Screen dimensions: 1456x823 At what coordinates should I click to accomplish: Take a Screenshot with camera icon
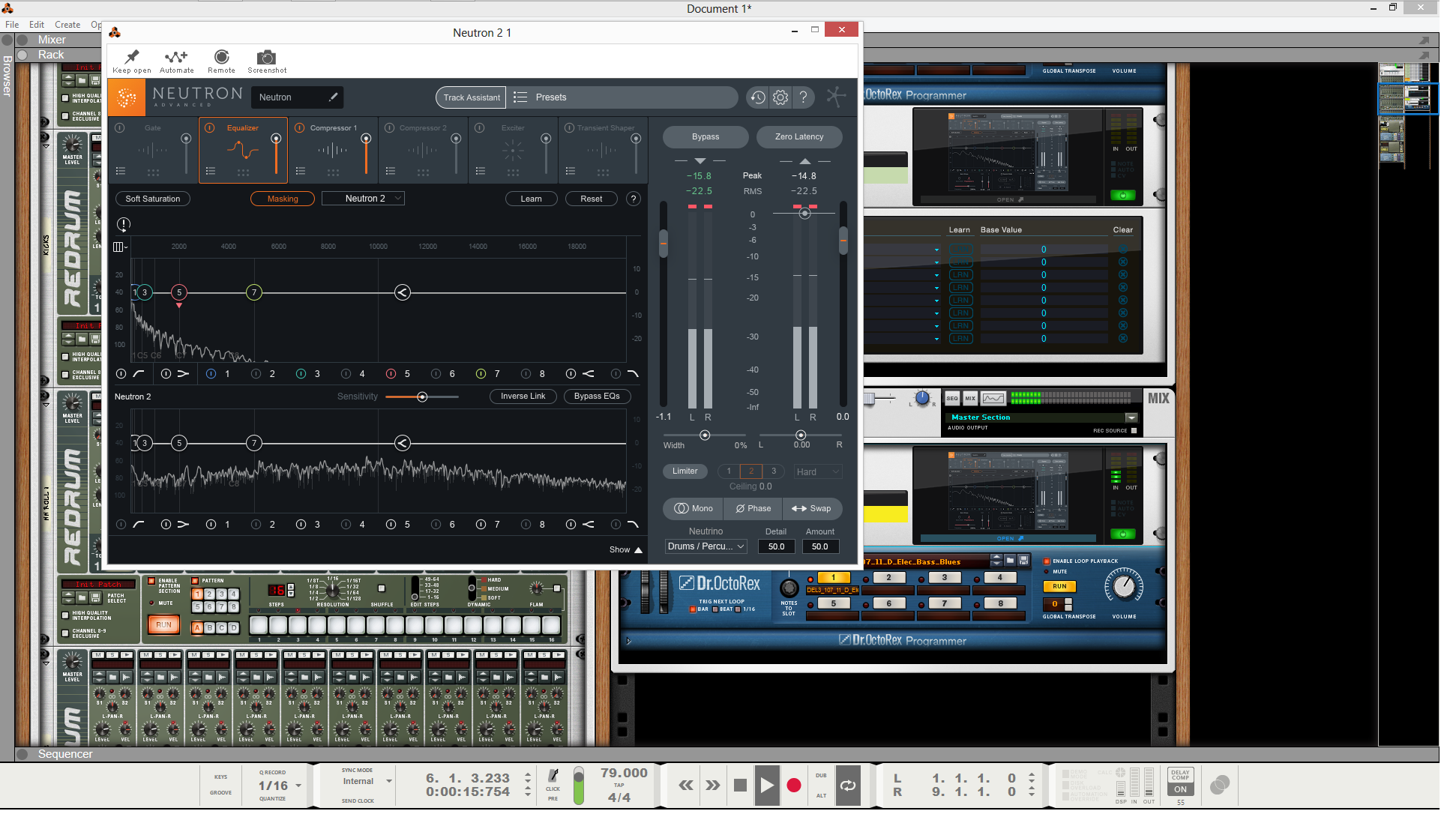pyautogui.click(x=266, y=58)
